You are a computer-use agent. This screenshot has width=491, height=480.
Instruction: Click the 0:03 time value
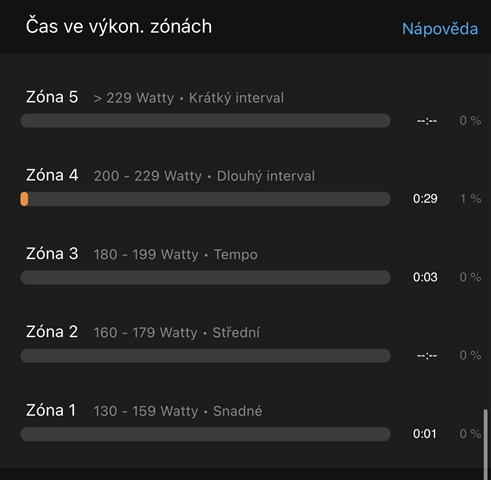click(x=425, y=277)
